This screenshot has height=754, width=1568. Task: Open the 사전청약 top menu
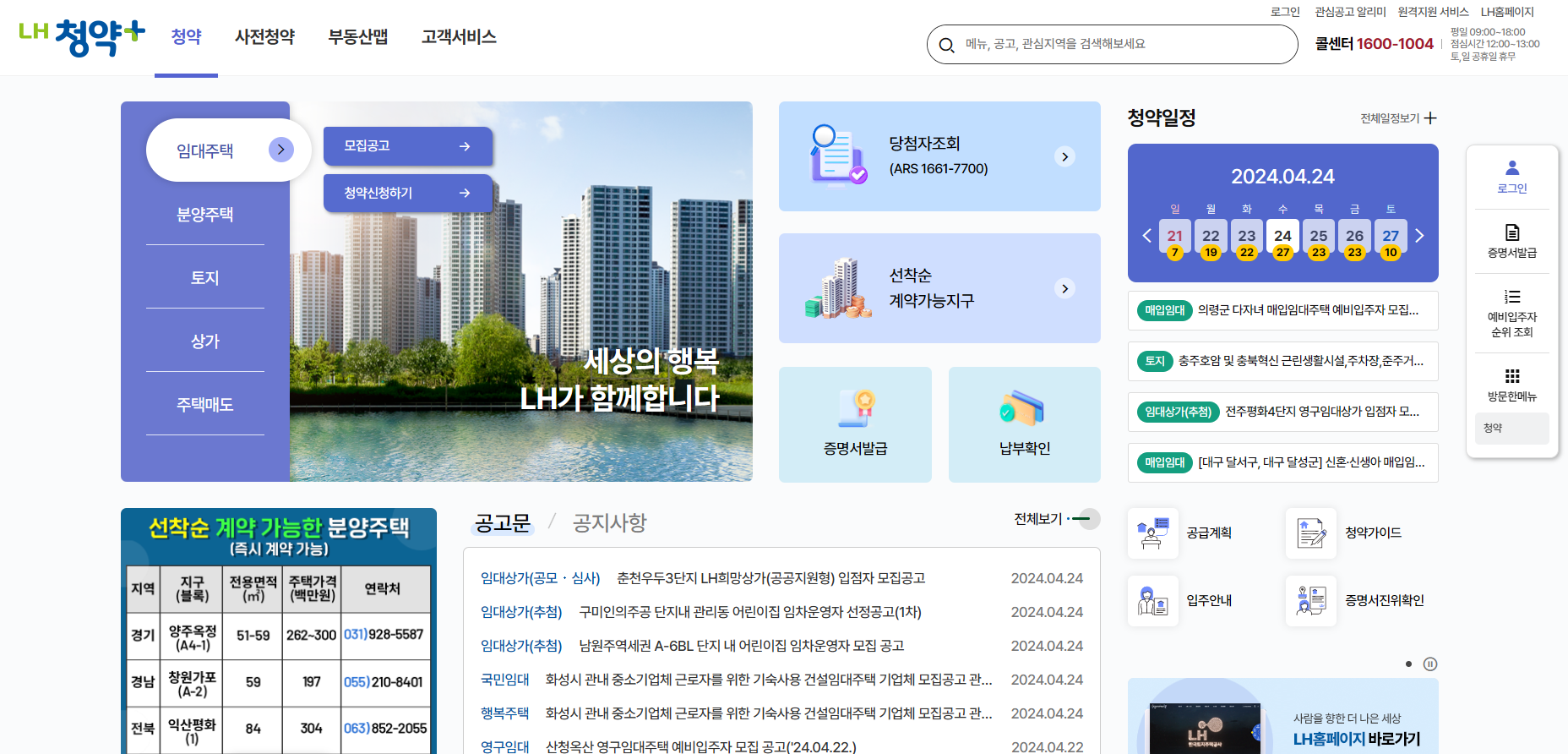click(265, 37)
